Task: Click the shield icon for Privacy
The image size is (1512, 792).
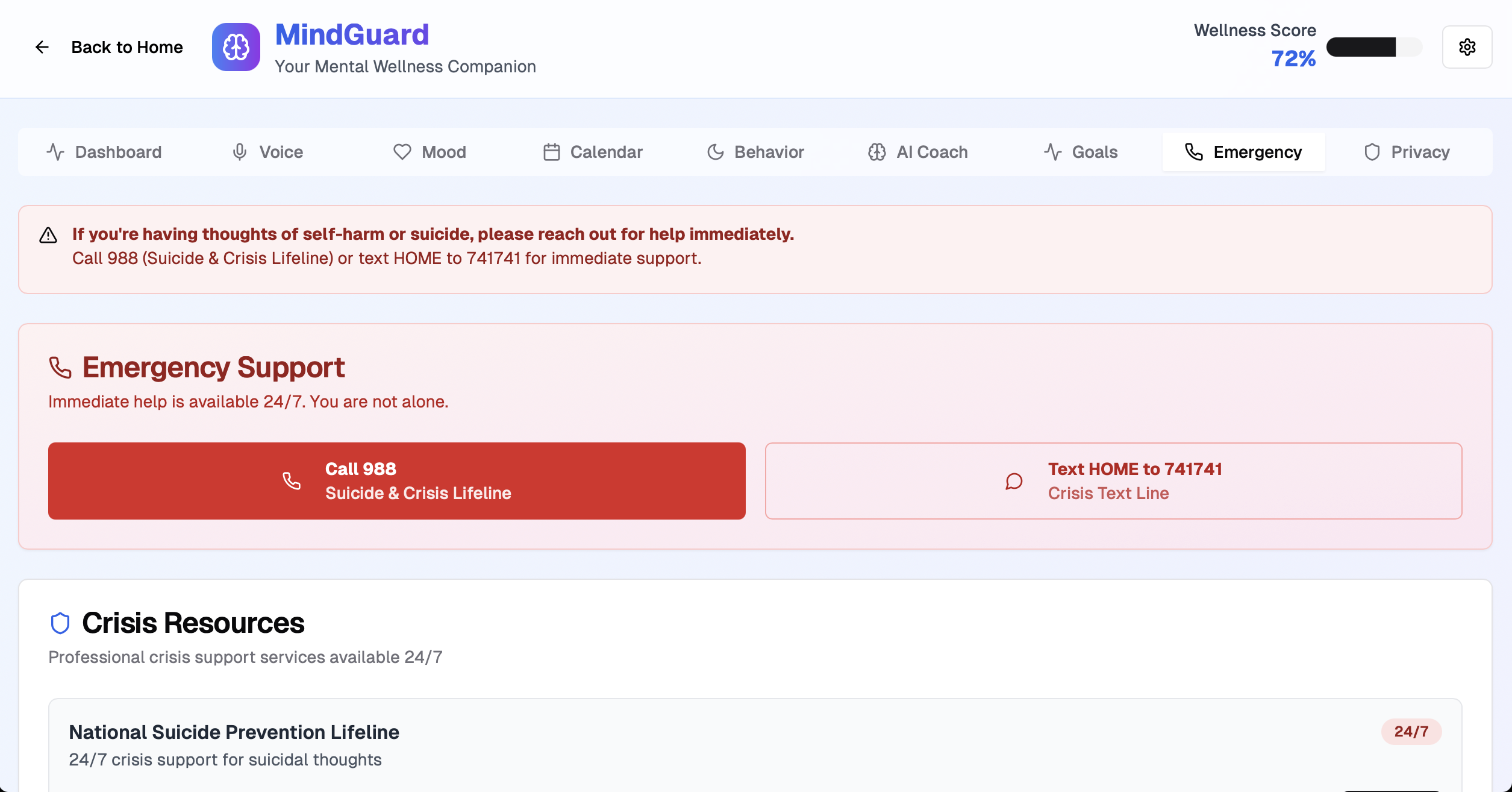Action: 1373,152
